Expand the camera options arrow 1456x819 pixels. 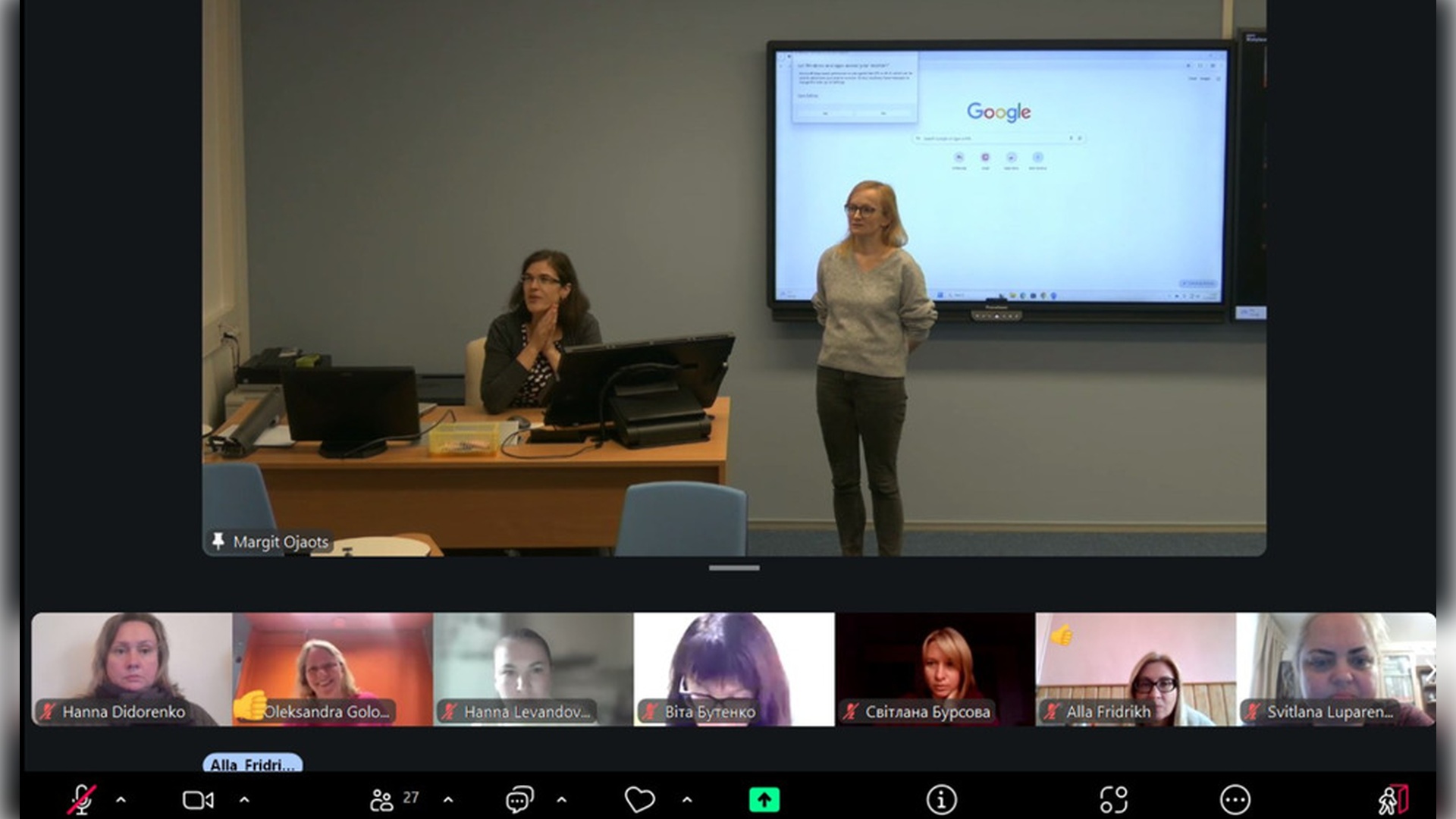pyautogui.click(x=244, y=799)
